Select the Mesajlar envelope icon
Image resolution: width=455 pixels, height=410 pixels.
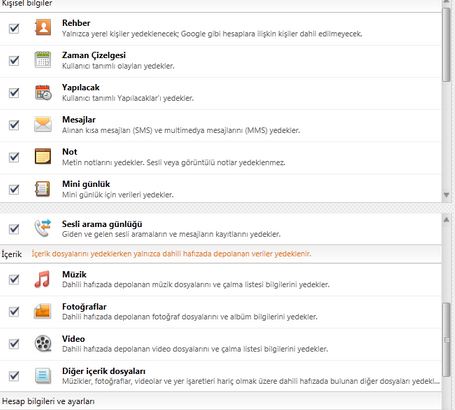point(43,124)
